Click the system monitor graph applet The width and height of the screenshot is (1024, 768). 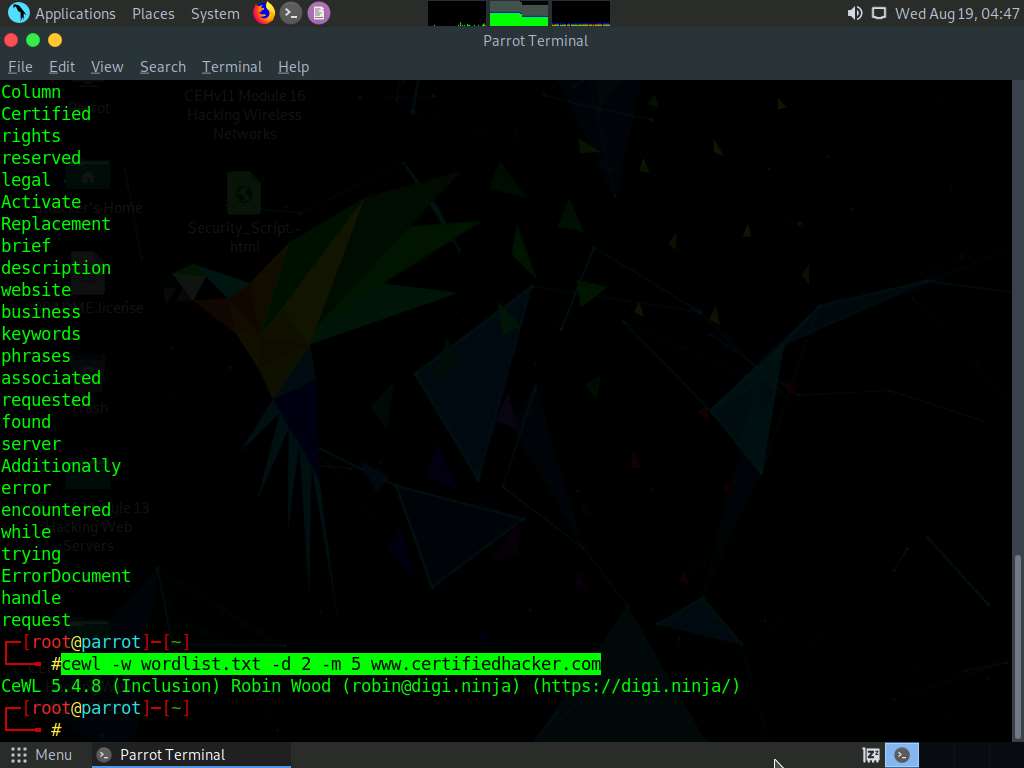click(519, 14)
